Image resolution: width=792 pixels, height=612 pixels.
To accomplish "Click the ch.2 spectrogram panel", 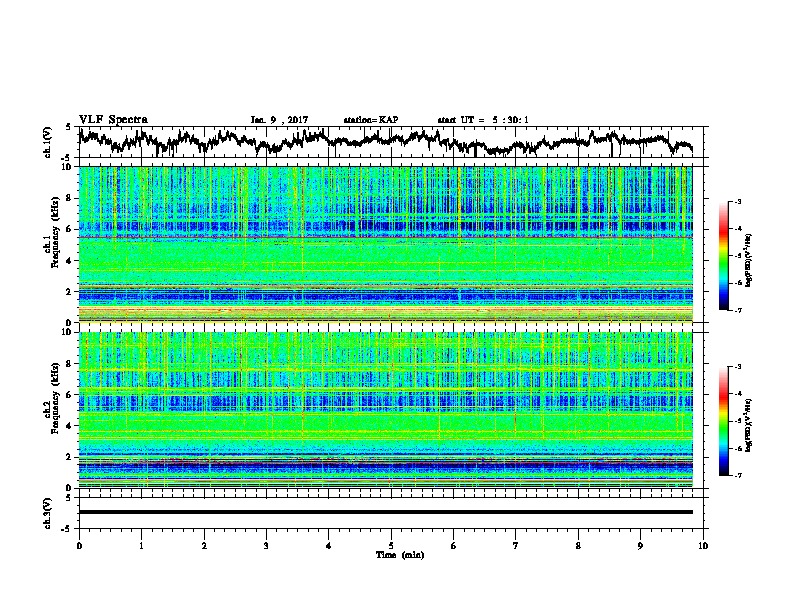I will coord(386,410).
